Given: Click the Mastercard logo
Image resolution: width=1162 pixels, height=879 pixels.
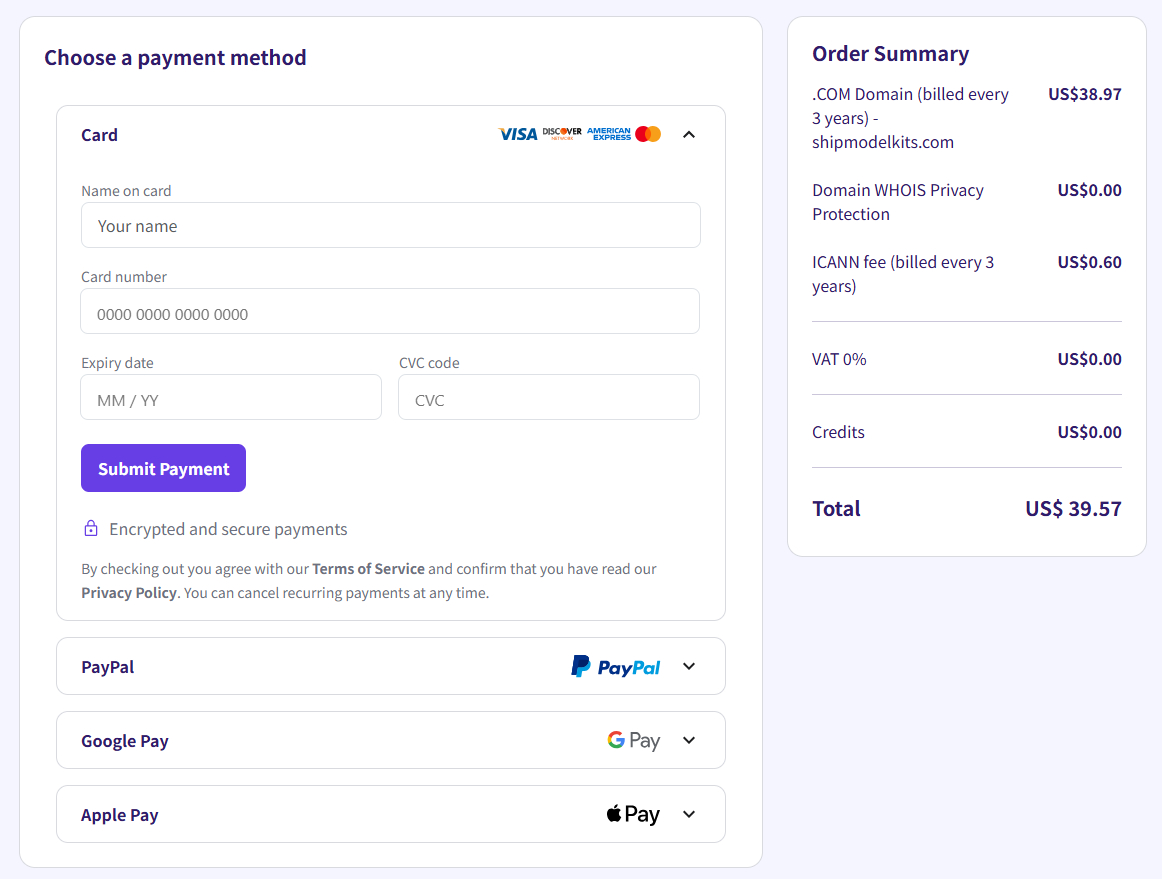Looking at the screenshot, I should tap(648, 134).
